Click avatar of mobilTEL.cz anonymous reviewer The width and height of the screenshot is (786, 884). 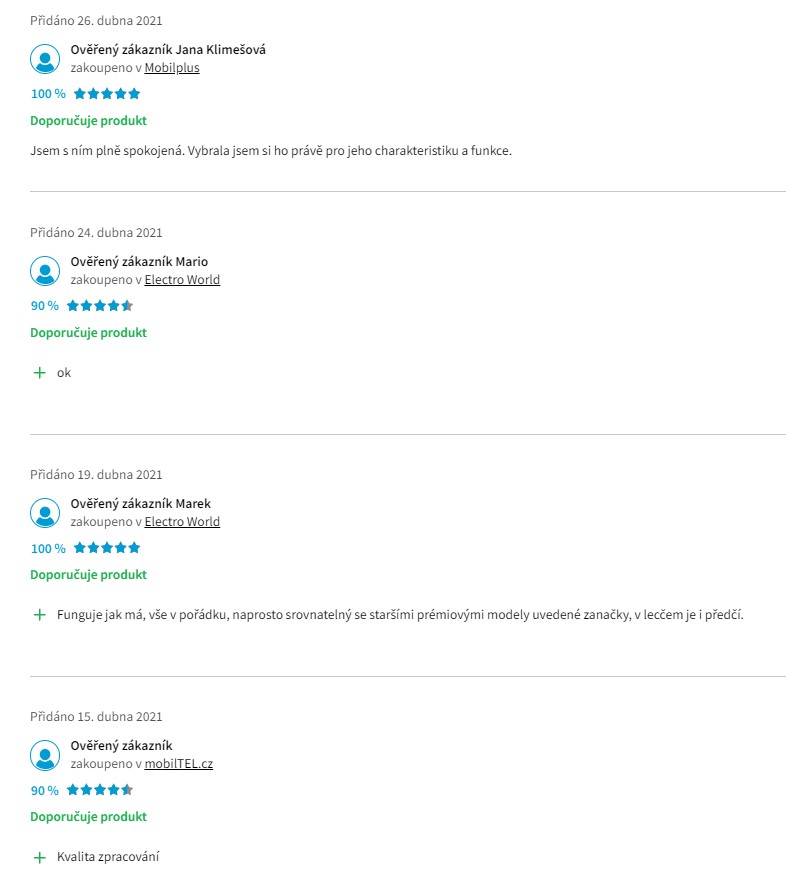(45, 755)
